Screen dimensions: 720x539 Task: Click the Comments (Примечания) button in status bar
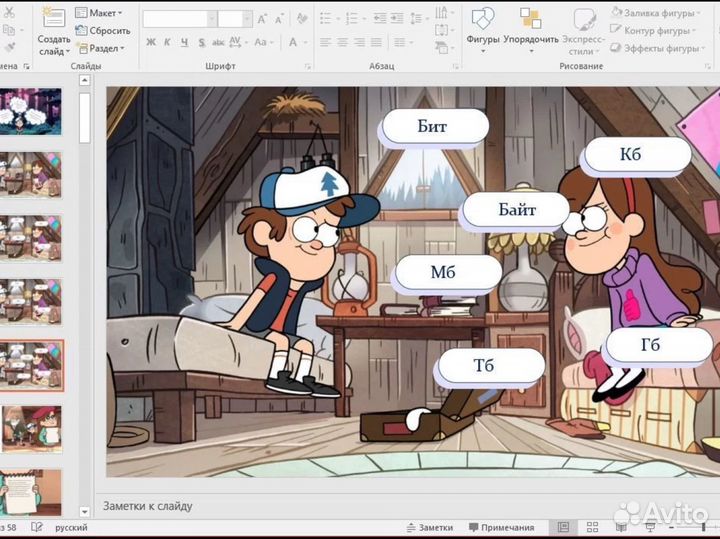[500, 527]
